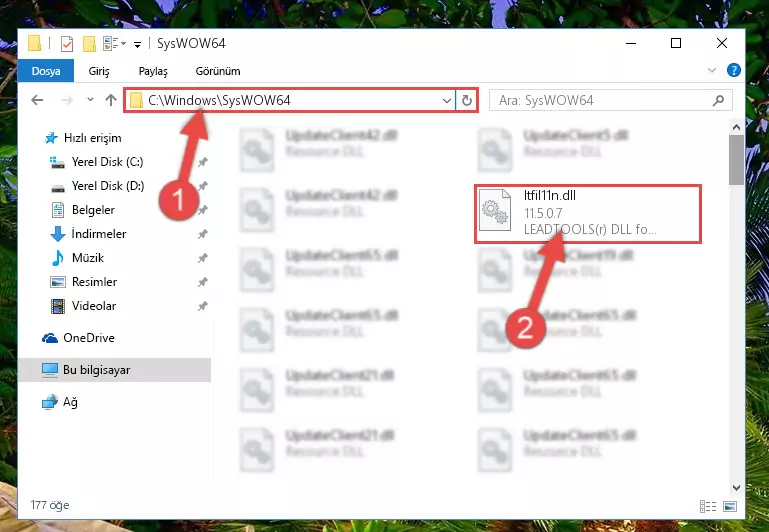
Task: Open recent locations dropdown arrow
Action: pyautogui.click(x=90, y=100)
